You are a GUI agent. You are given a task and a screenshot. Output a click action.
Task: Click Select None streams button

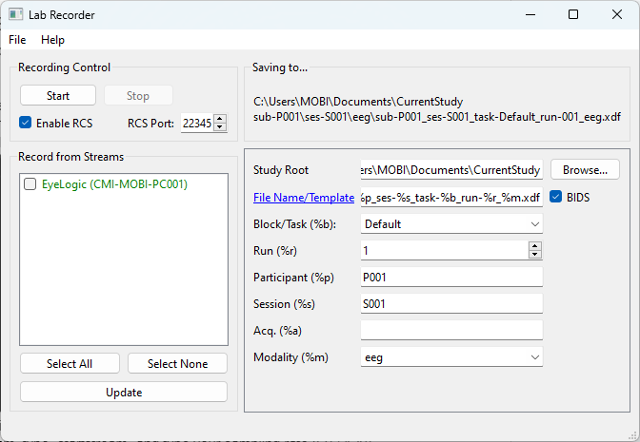pyautogui.click(x=178, y=363)
